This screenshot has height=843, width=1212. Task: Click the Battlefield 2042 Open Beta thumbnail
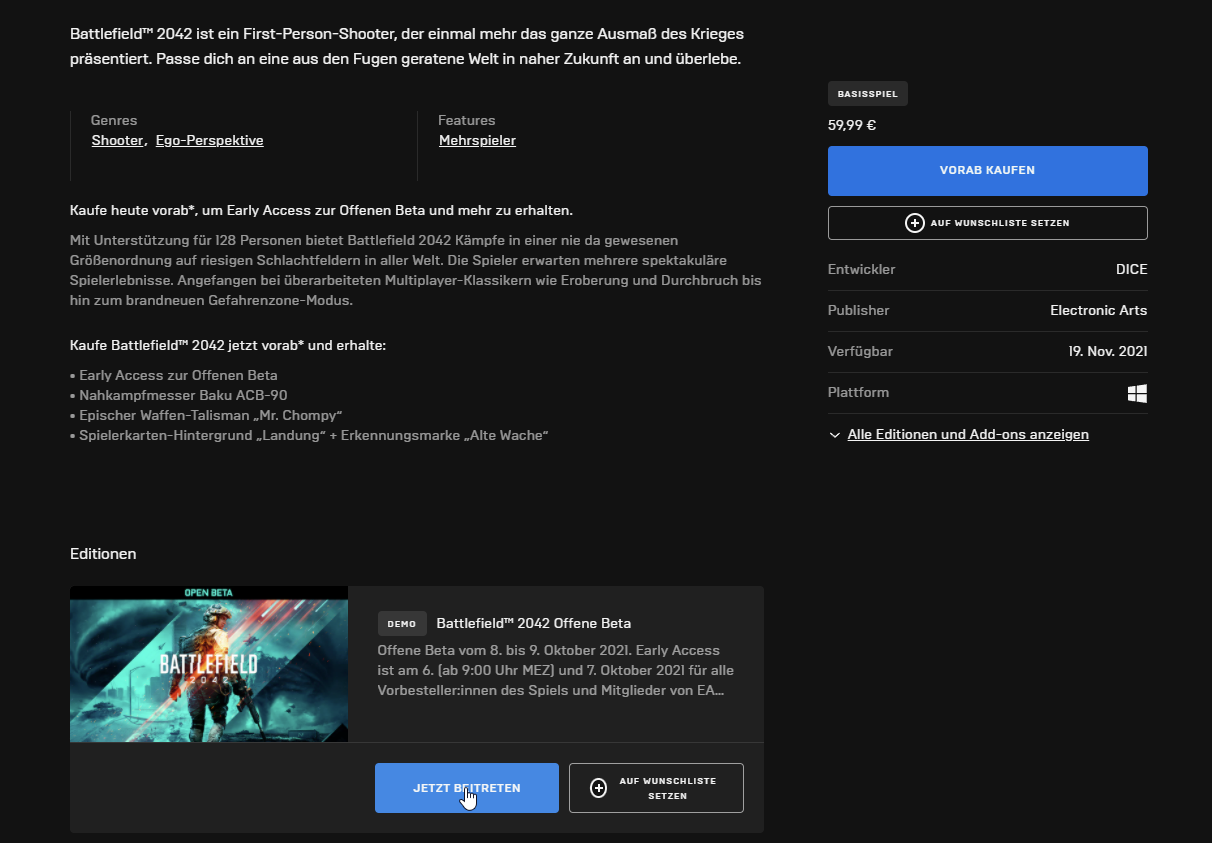click(x=209, y=664)
